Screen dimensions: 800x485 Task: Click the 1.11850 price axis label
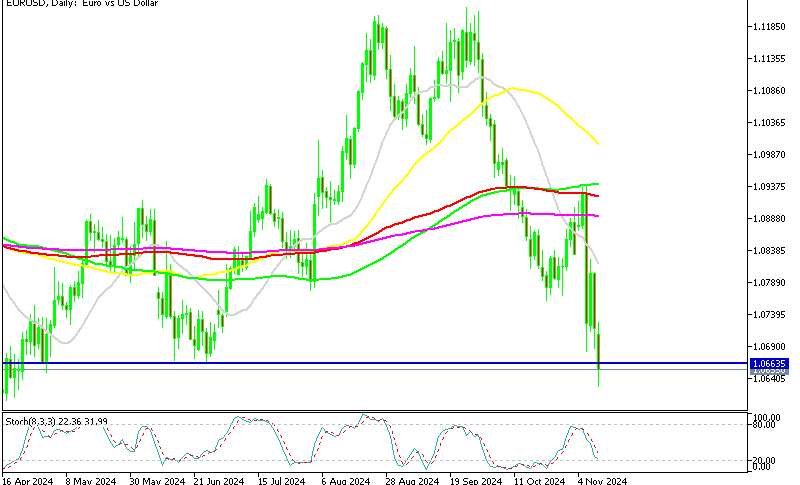(769, 27)
